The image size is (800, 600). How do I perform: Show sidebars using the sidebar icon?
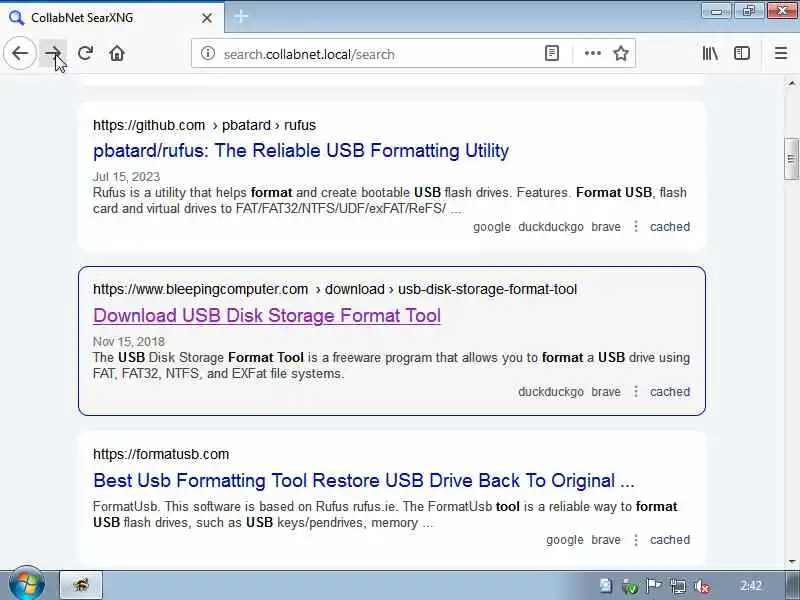pyautogui.click(x=742, y=53)
